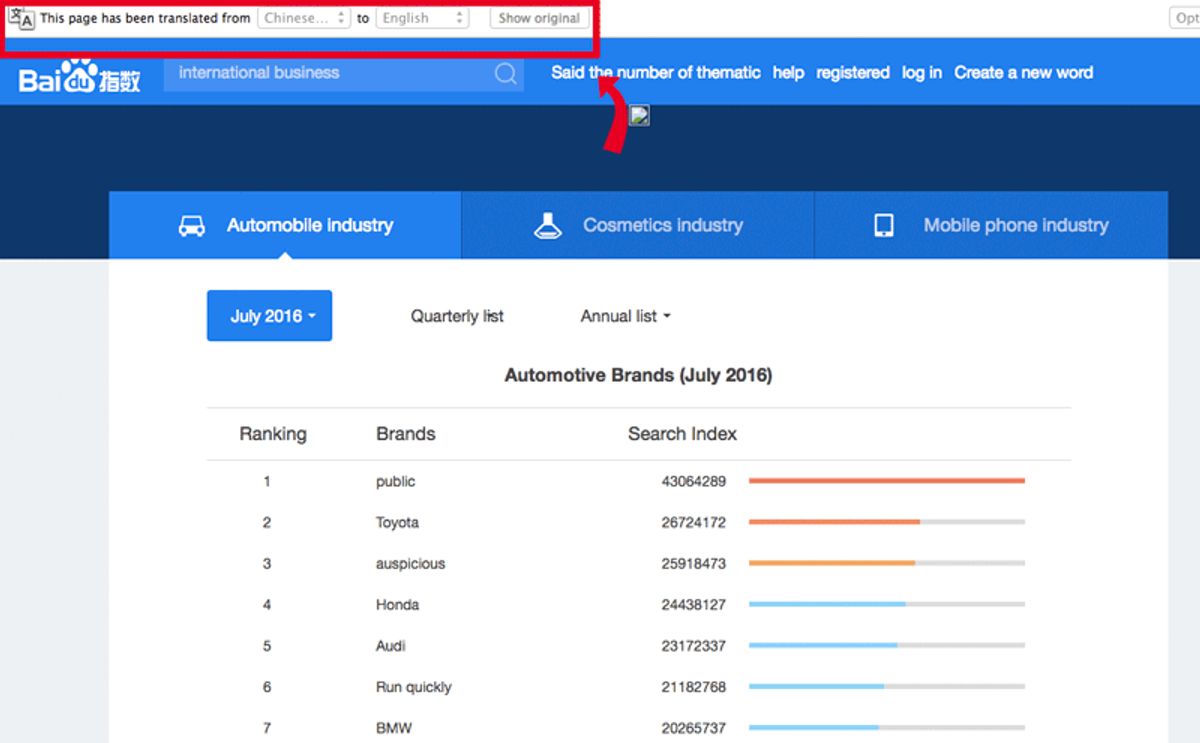1200x743 pixels.
Task: Open the Quarterly list tab
Action: coord(457,316)
